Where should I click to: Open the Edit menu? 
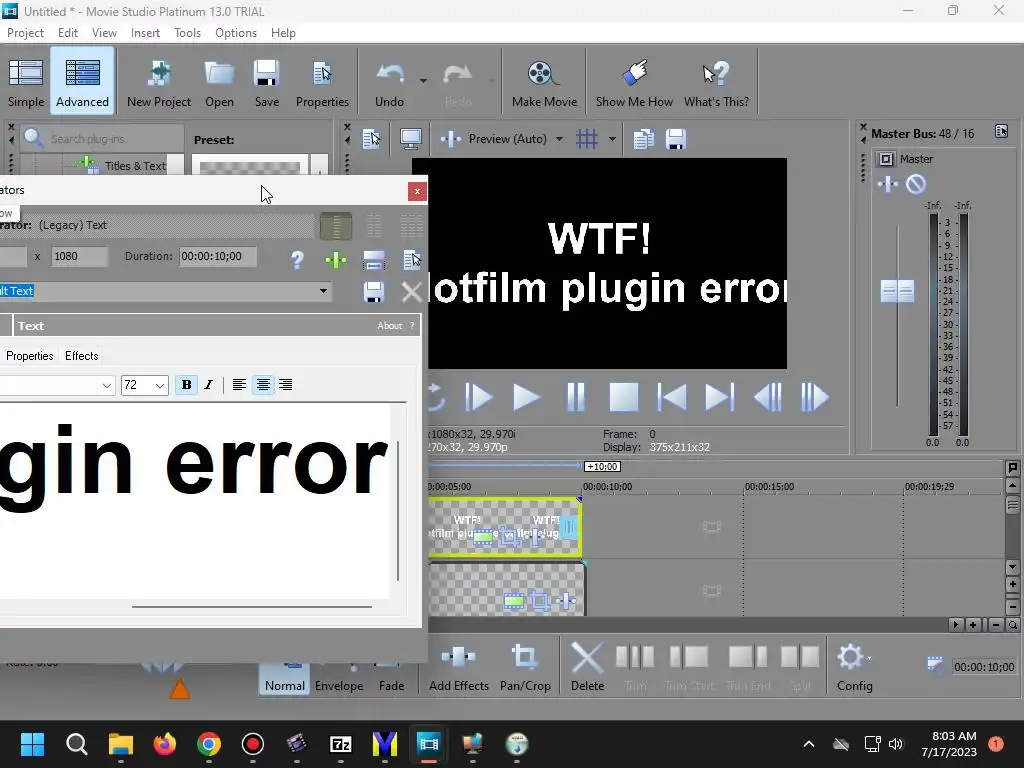67,33
